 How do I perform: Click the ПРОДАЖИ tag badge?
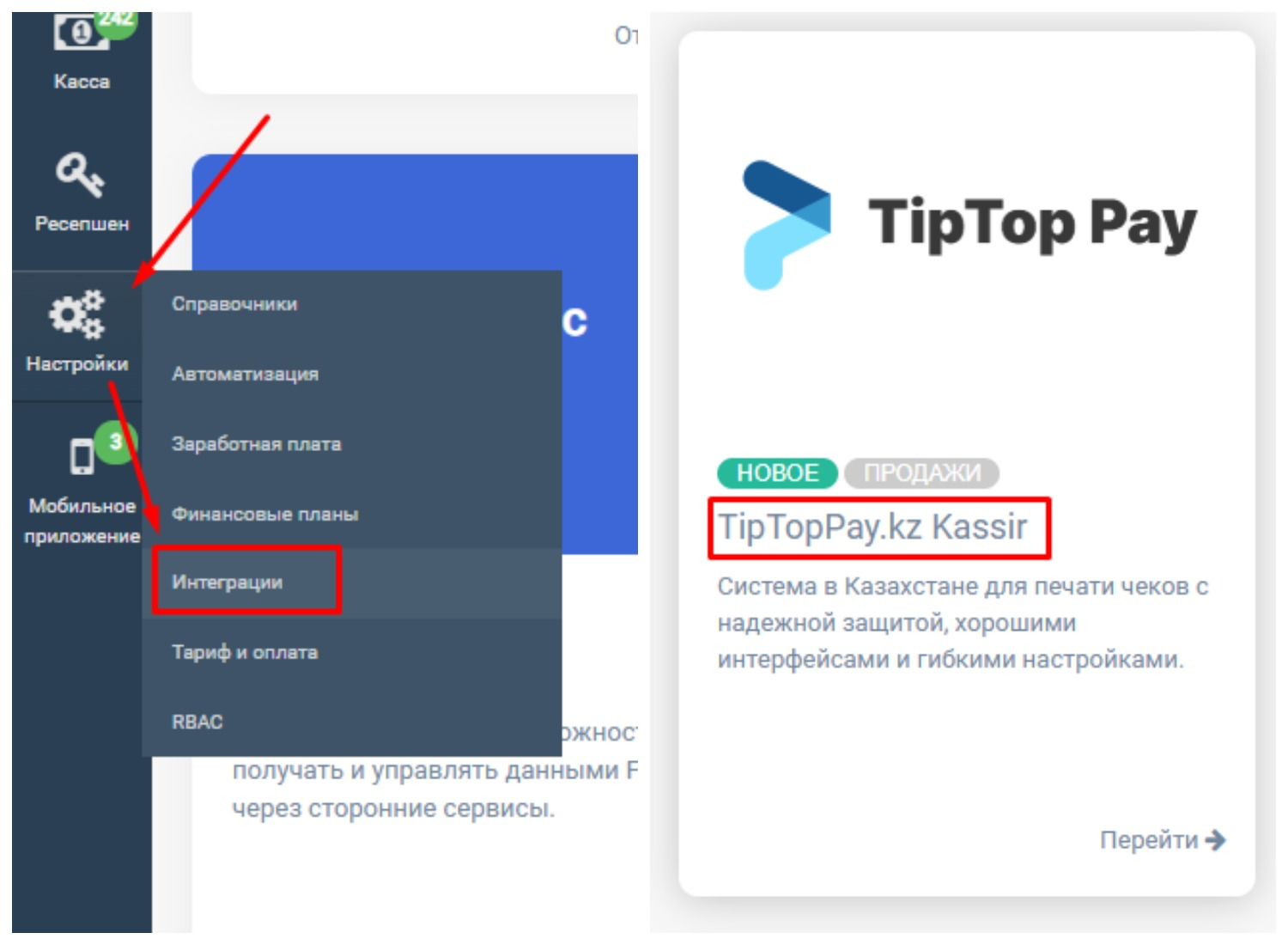(921, 472)
